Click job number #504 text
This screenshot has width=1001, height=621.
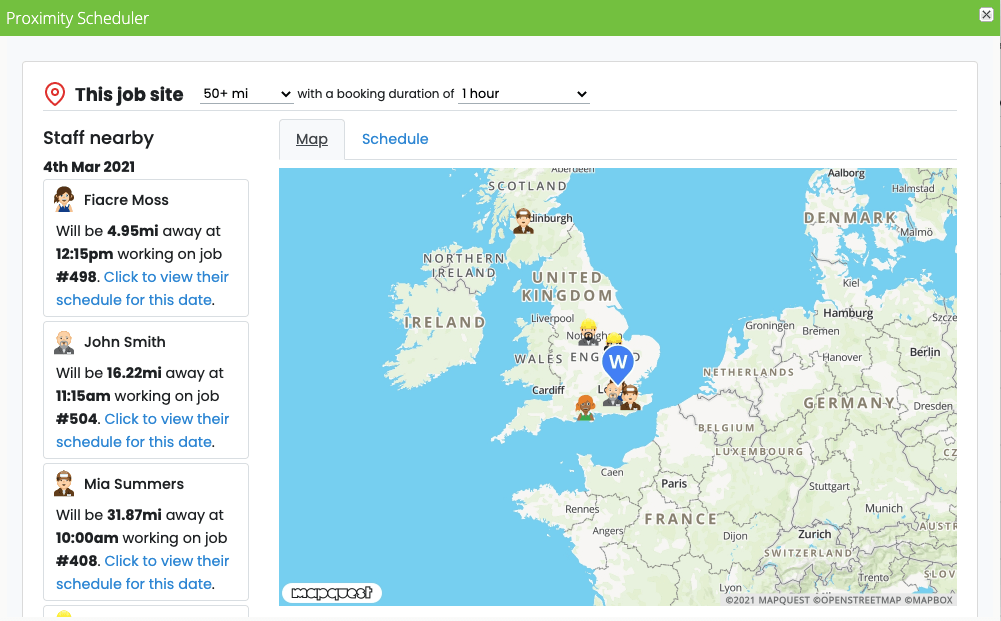pos(77,419)
